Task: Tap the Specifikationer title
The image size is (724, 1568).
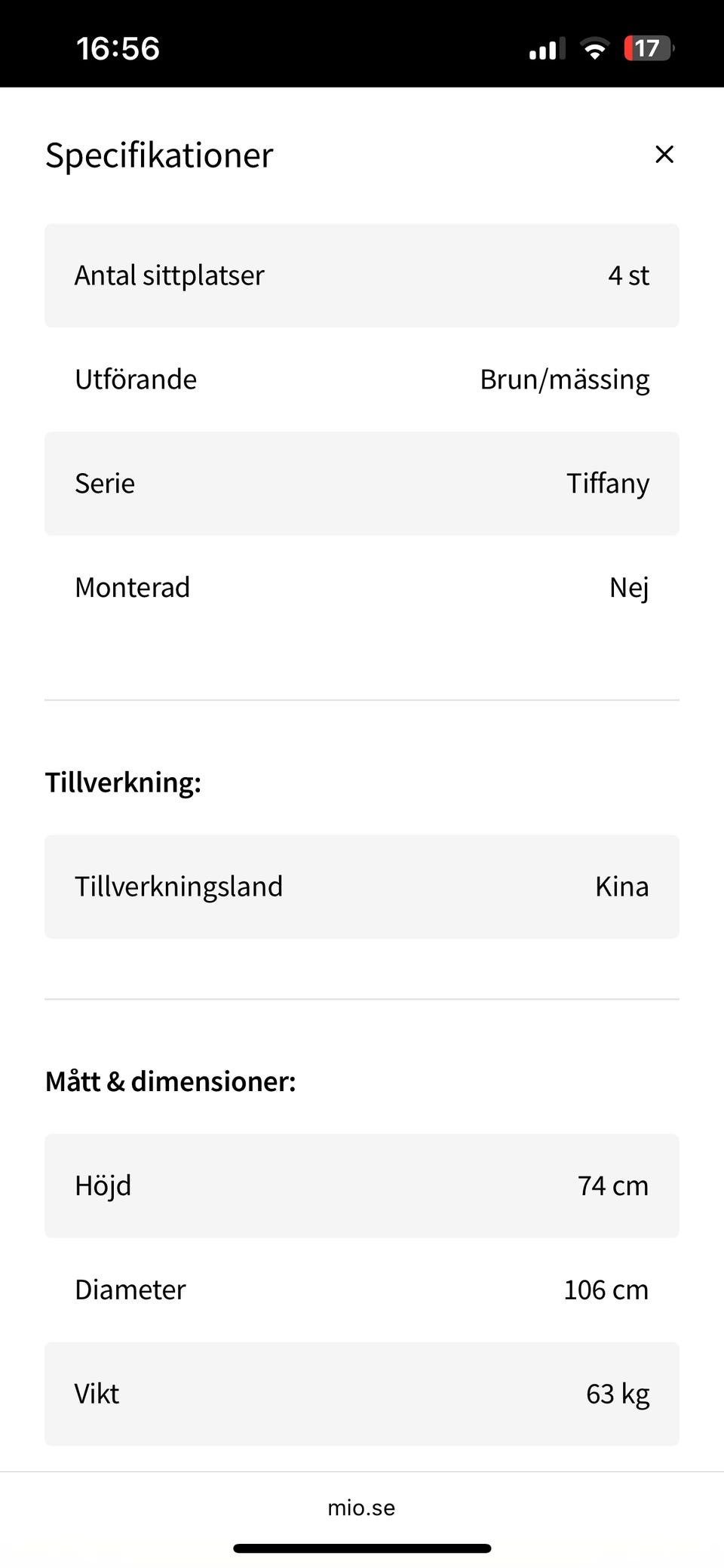Action: click(159, 155)
